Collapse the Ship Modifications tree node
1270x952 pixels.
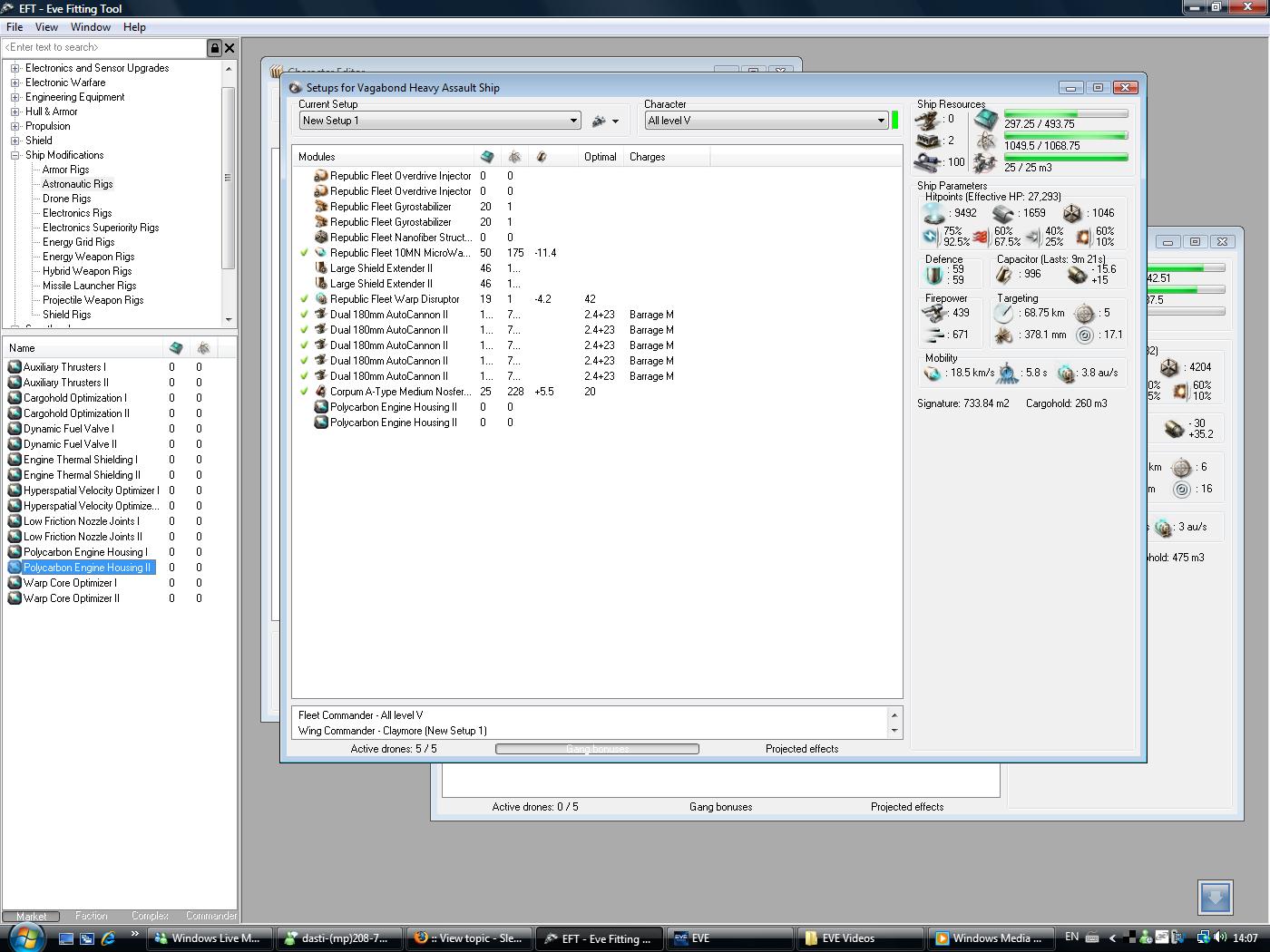[15, 155]
